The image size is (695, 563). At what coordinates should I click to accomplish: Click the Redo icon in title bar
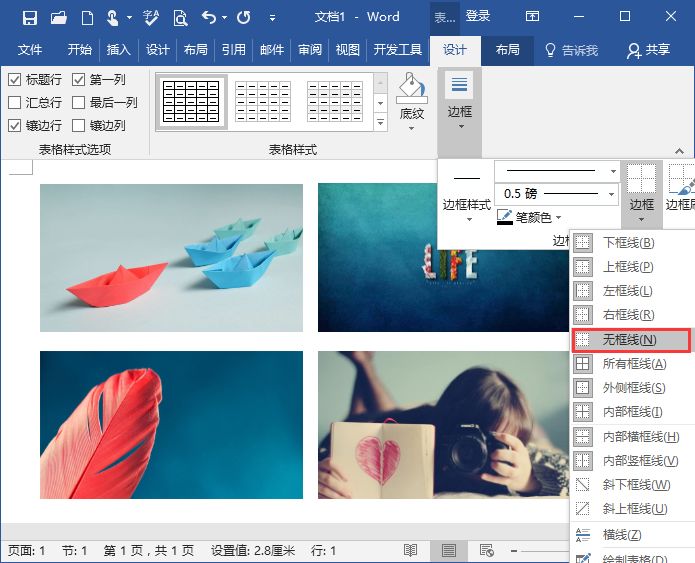click(243, 17)
